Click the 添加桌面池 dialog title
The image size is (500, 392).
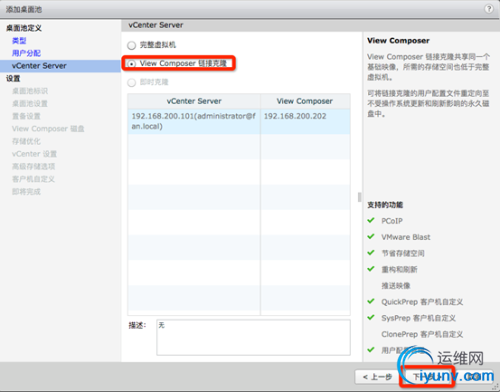24,9
